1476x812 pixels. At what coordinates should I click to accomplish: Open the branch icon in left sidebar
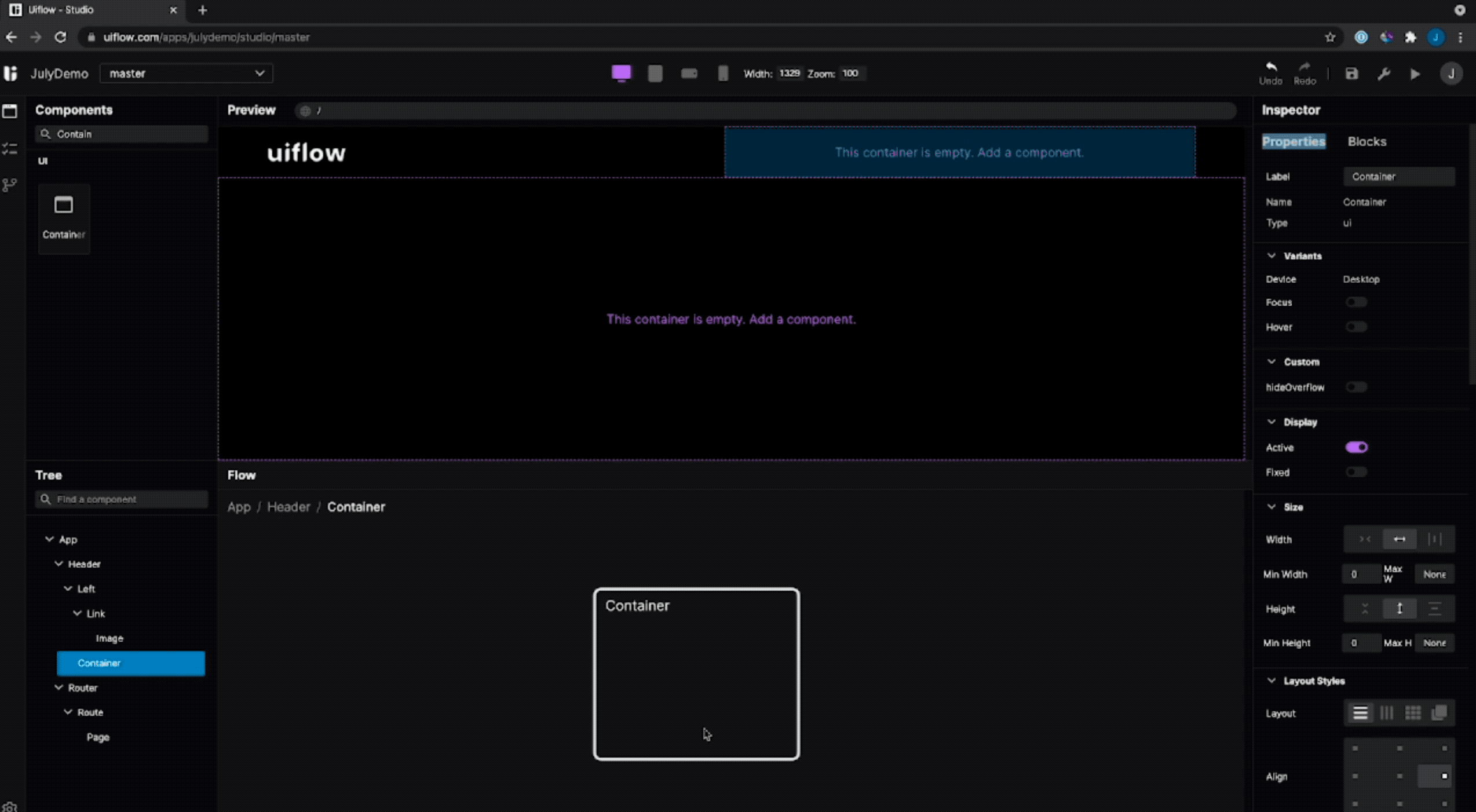[x=10, y=185]
